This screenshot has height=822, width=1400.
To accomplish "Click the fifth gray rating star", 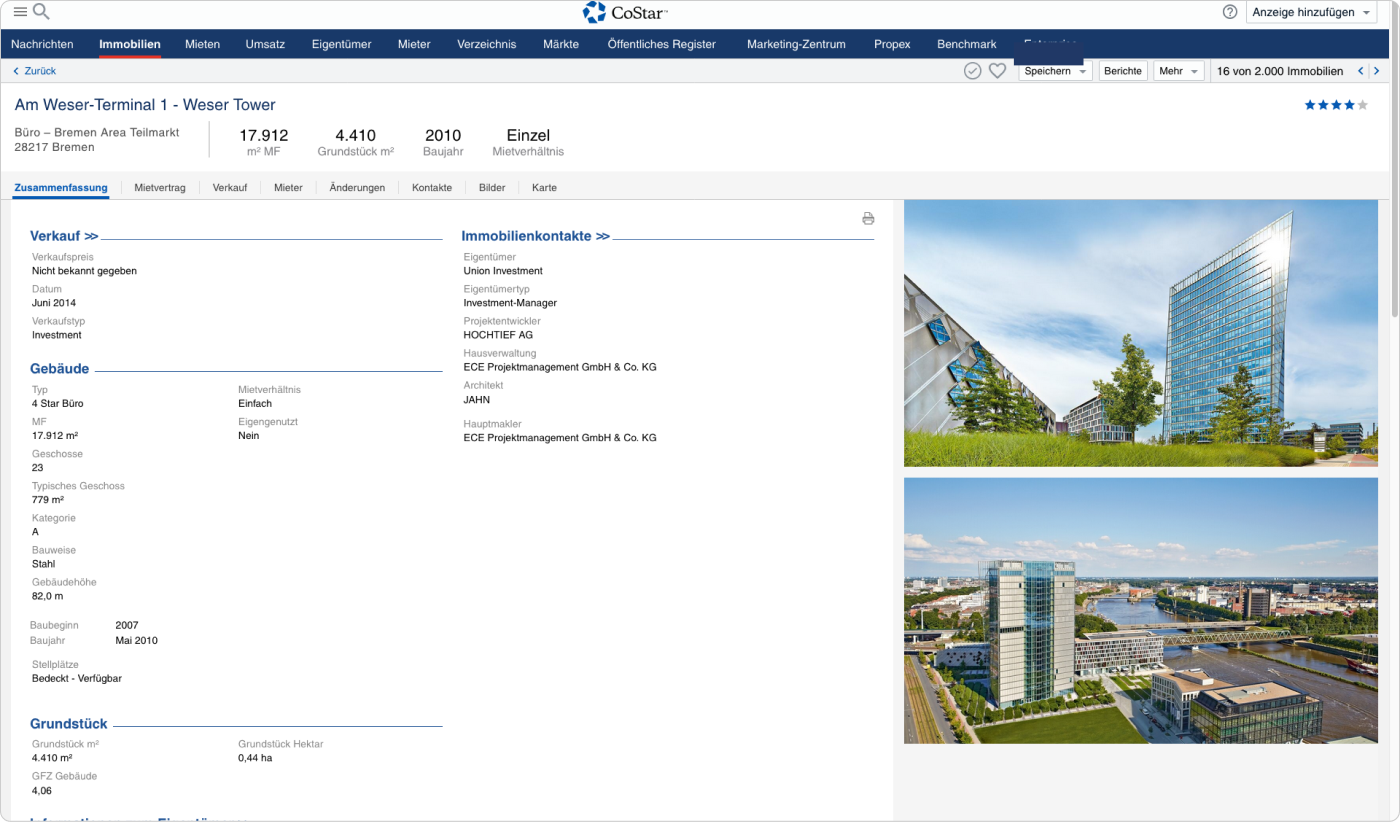I will (x=1362, y=105).
